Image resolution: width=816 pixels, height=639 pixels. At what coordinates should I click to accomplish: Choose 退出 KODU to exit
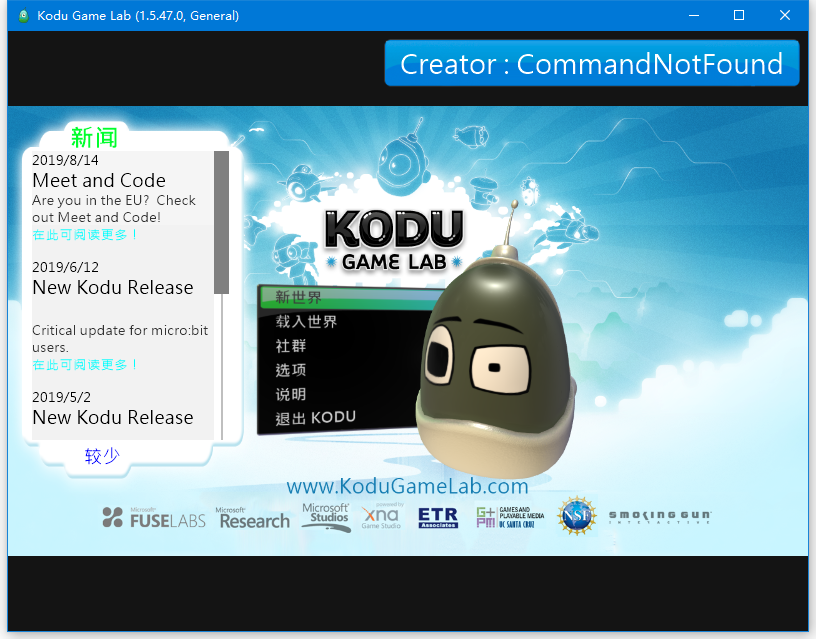(315, 417)
